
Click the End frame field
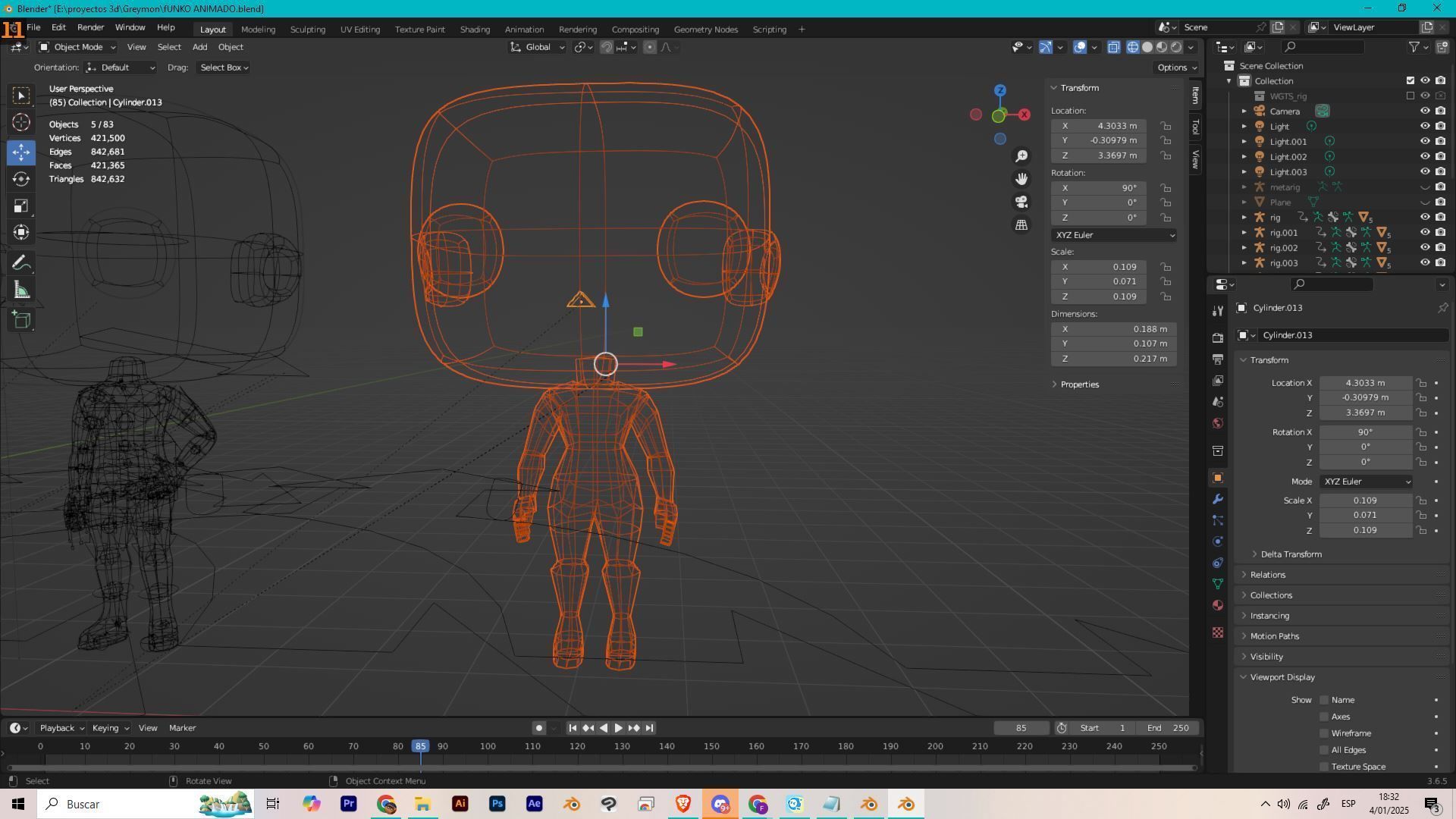[x=1168, y=728]
